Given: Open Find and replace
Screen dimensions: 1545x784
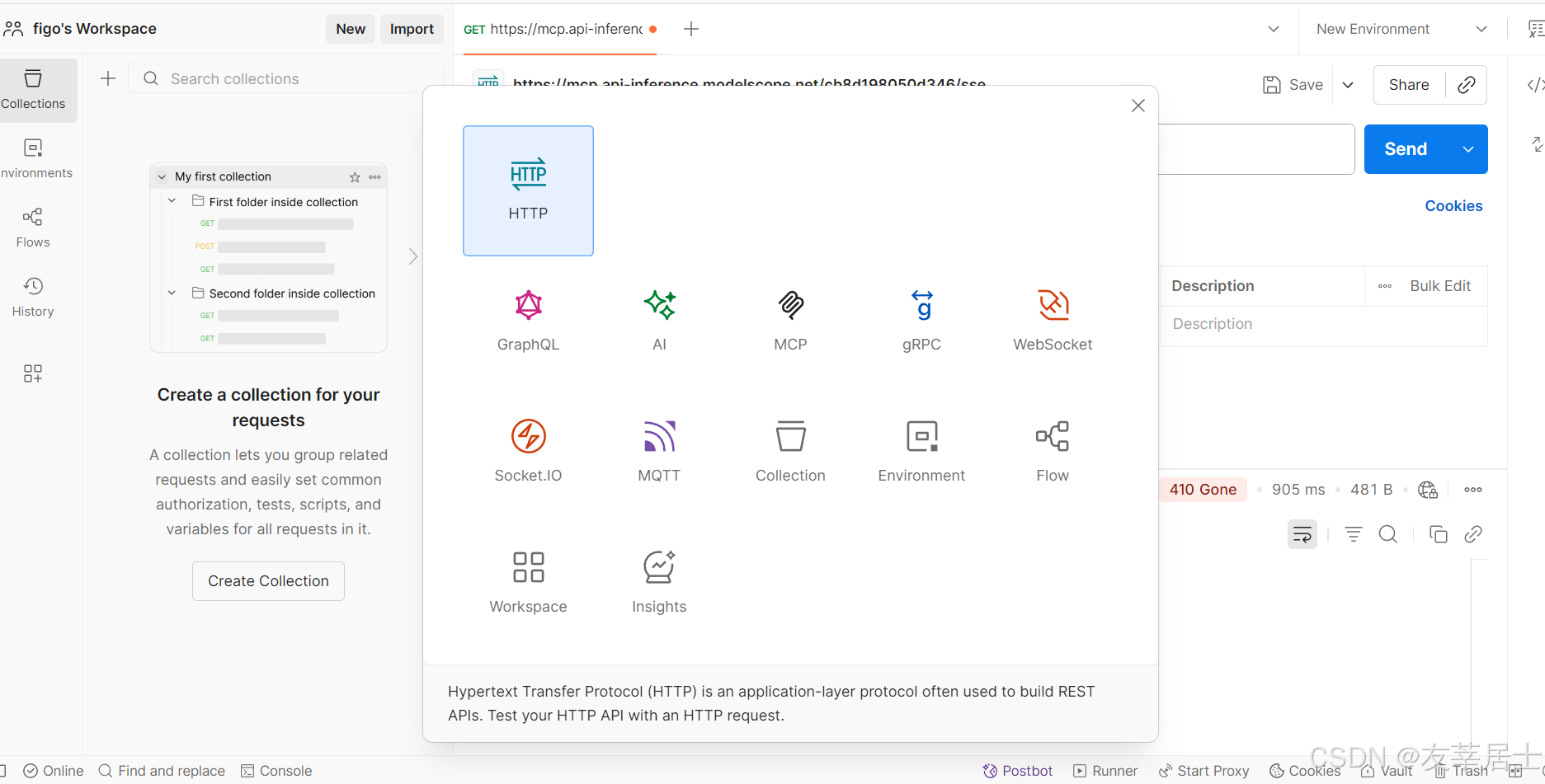Looking at the screenshot, I should click(162, 771).
